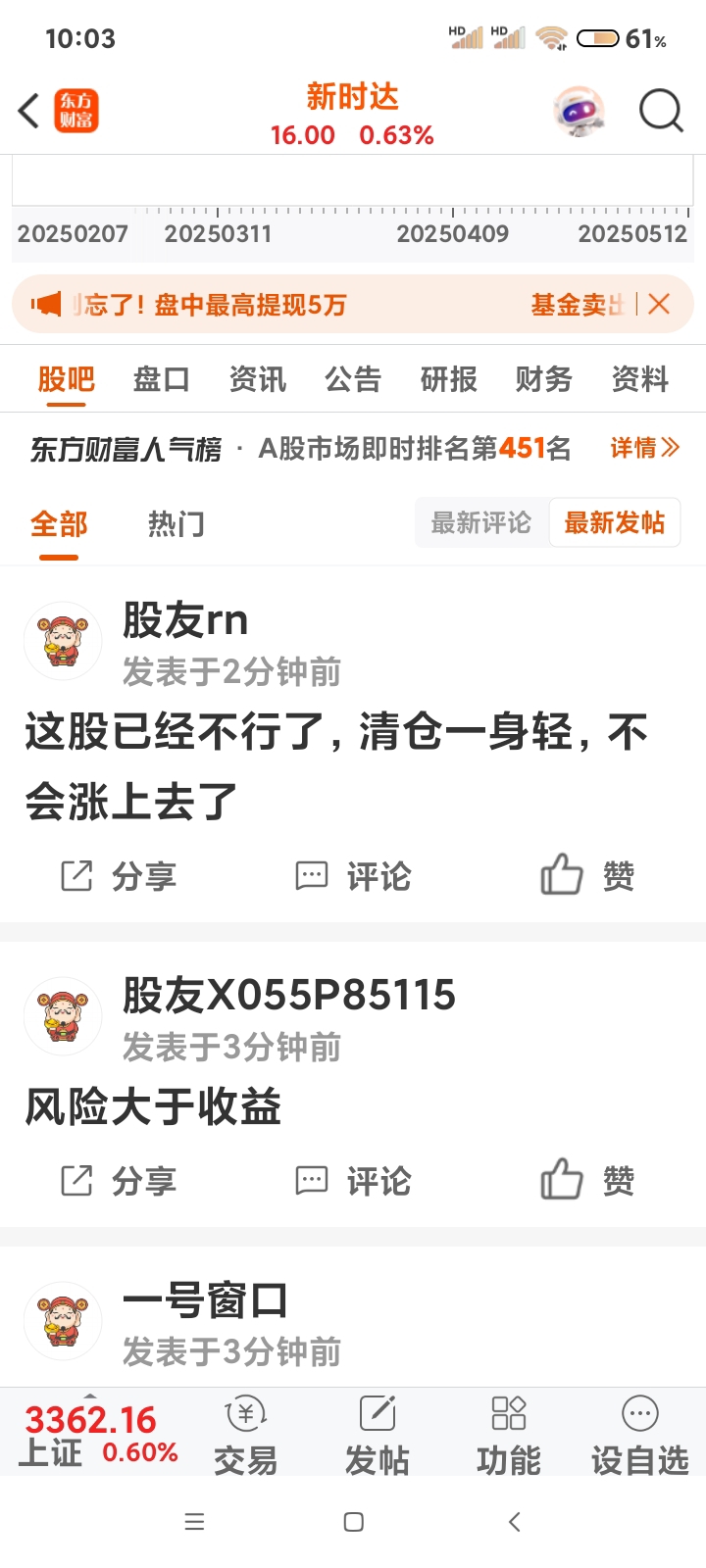Switch to the 盘口 tab
Viewport: 706px width, 1568px height.
click(x=162, y=379)
